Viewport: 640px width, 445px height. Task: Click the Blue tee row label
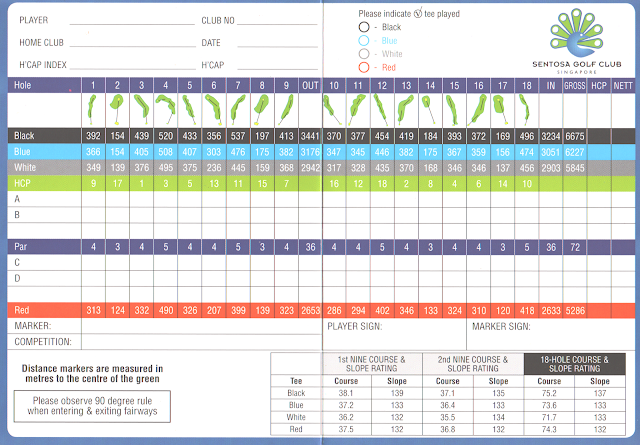click(x=22, y=151)
